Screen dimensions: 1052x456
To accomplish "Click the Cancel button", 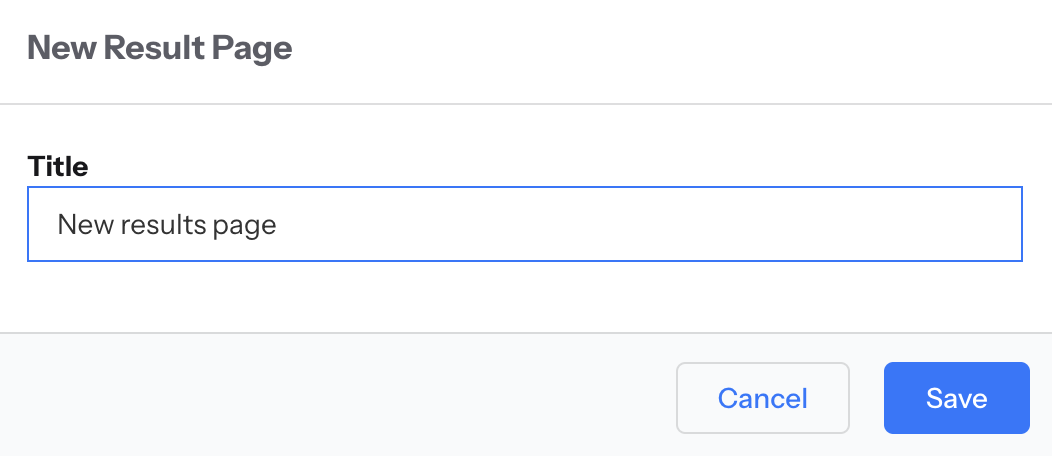I will (x=762, y=398).
